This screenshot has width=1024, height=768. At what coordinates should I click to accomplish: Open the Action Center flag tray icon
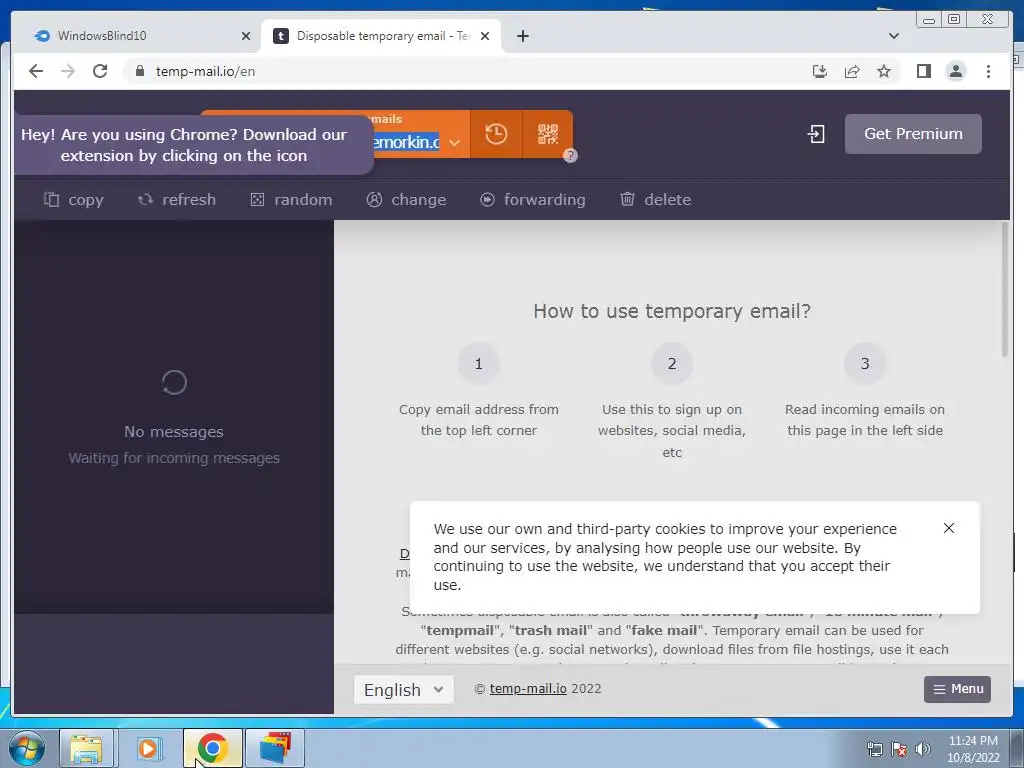[x=899, y=749]
